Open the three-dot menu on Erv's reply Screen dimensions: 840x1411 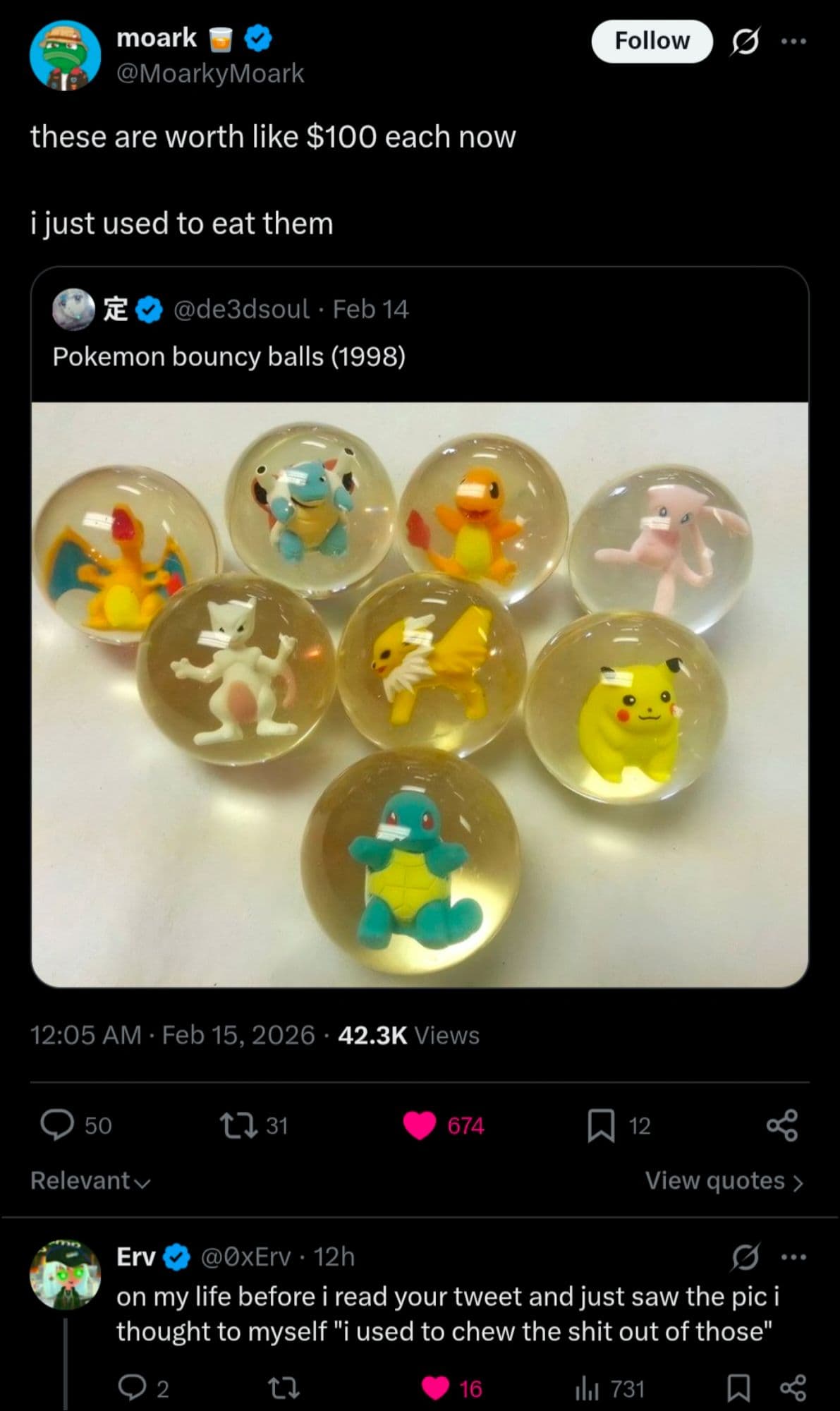pos(793,1256)
